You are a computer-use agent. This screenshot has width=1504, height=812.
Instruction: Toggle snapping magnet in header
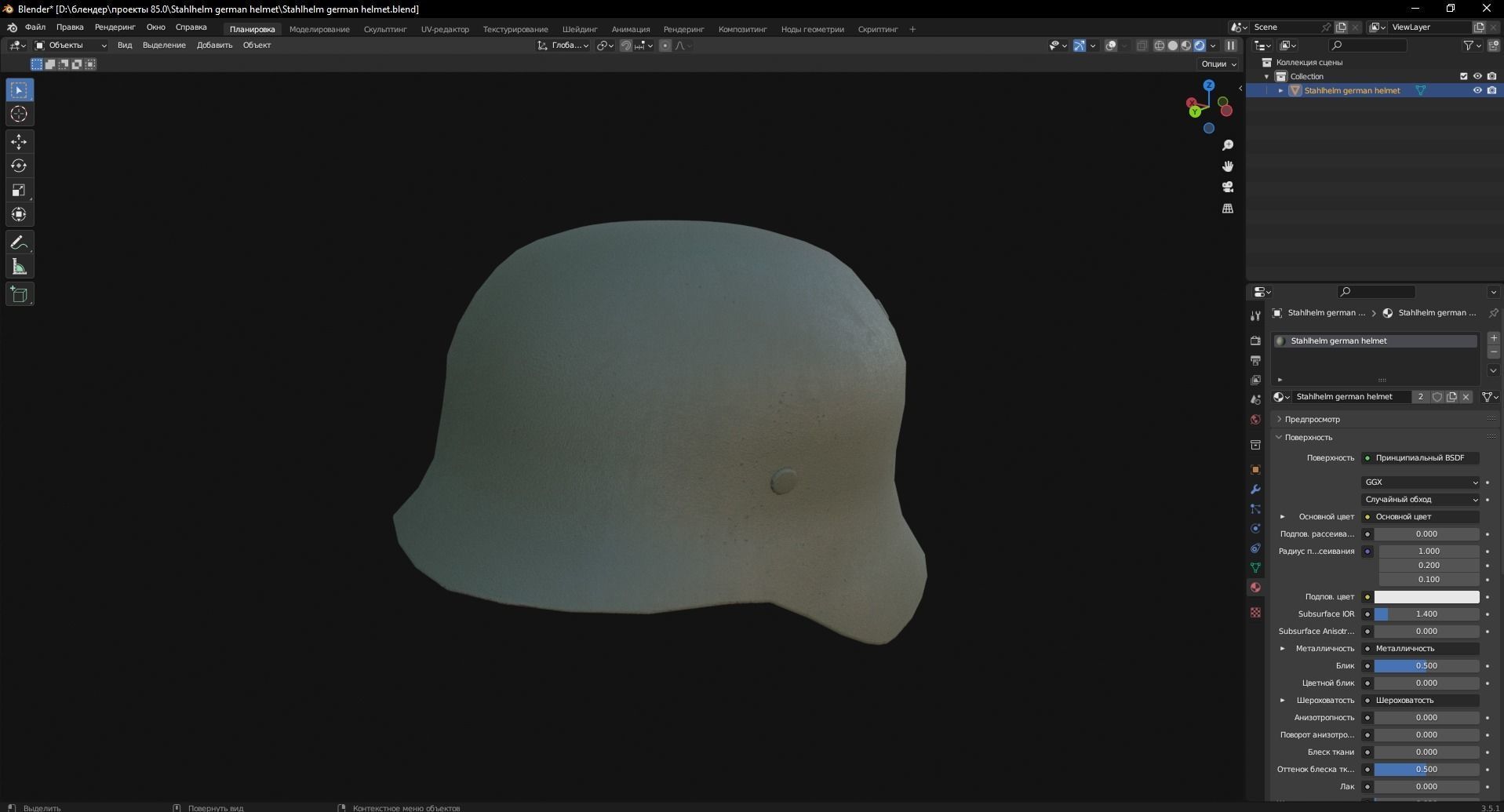(x=625, y=46)
